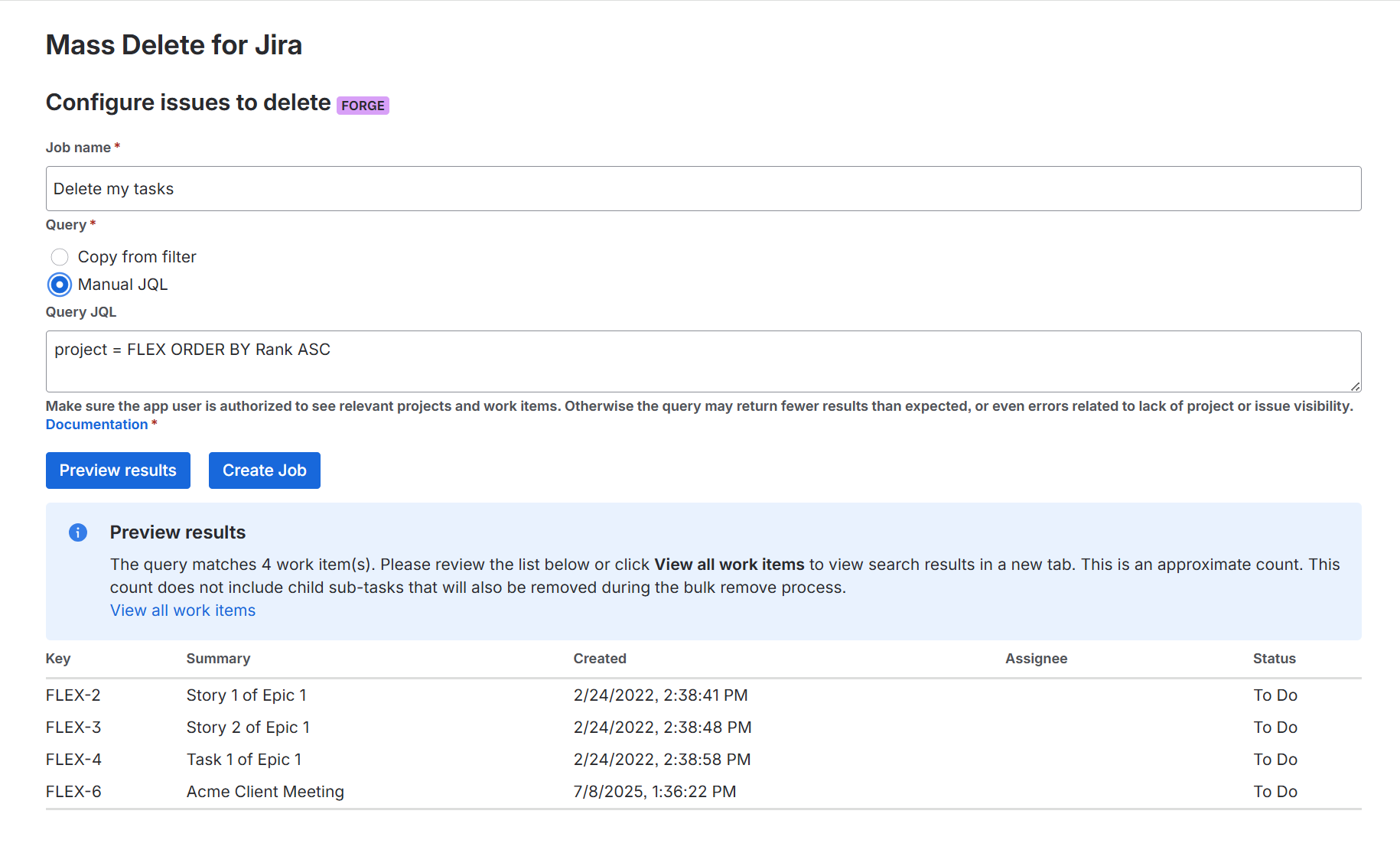Click the 'Configure issues to delete' heading
This screenshot has width=1400, height=853.
click(x=188, y=103)
